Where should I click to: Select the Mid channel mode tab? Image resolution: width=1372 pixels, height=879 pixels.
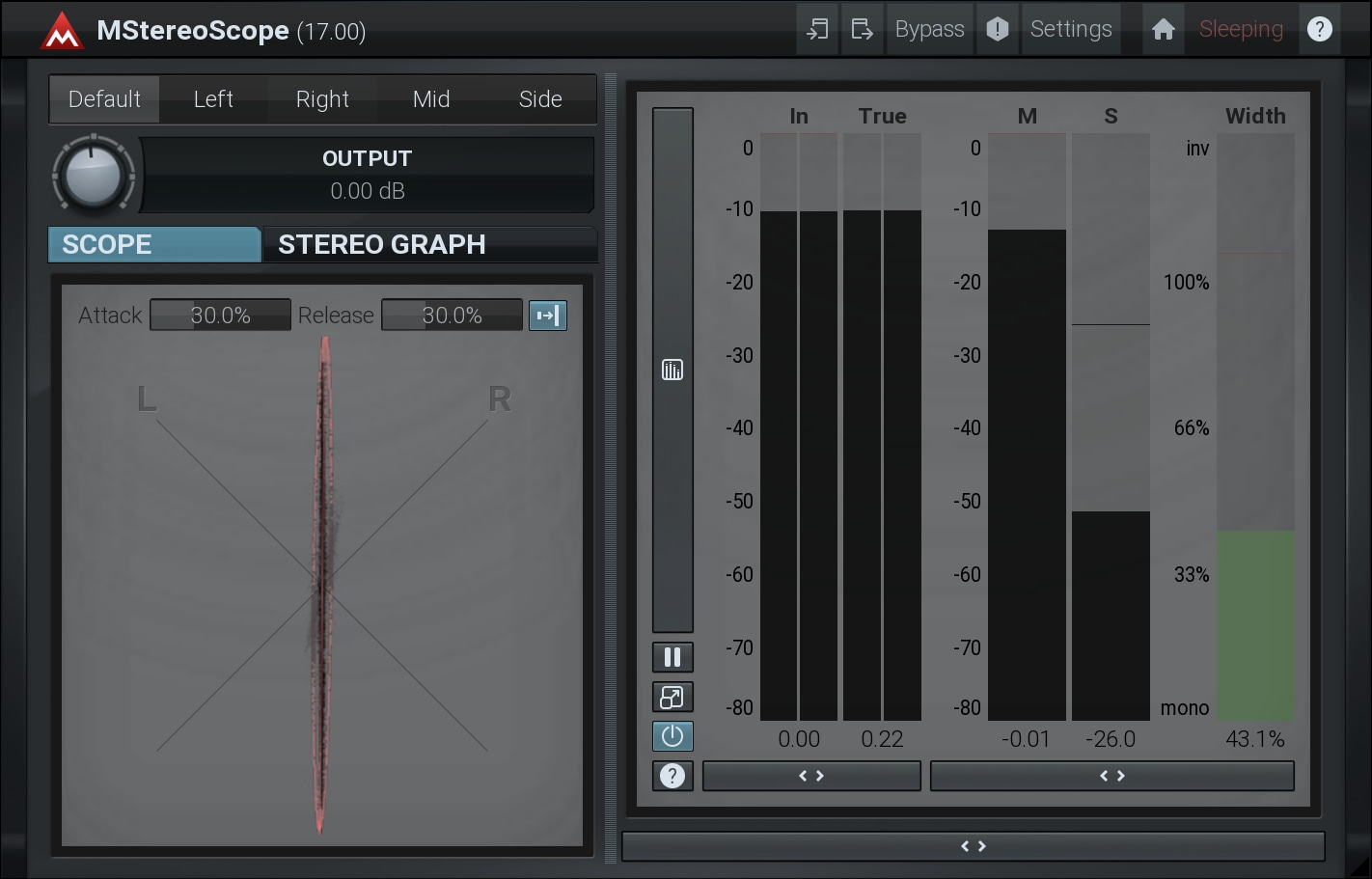tap(431, 99)
